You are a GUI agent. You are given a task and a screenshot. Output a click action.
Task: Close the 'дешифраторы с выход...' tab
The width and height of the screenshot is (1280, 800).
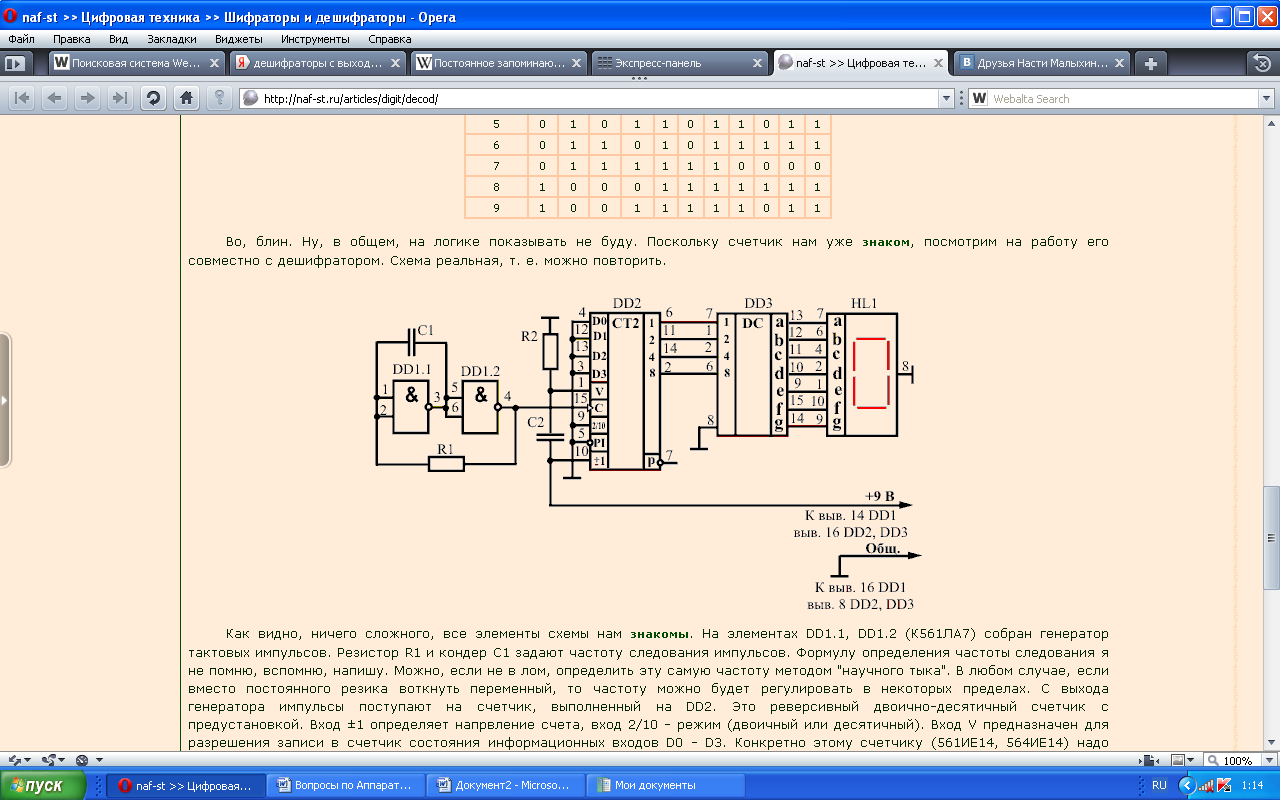397,63
